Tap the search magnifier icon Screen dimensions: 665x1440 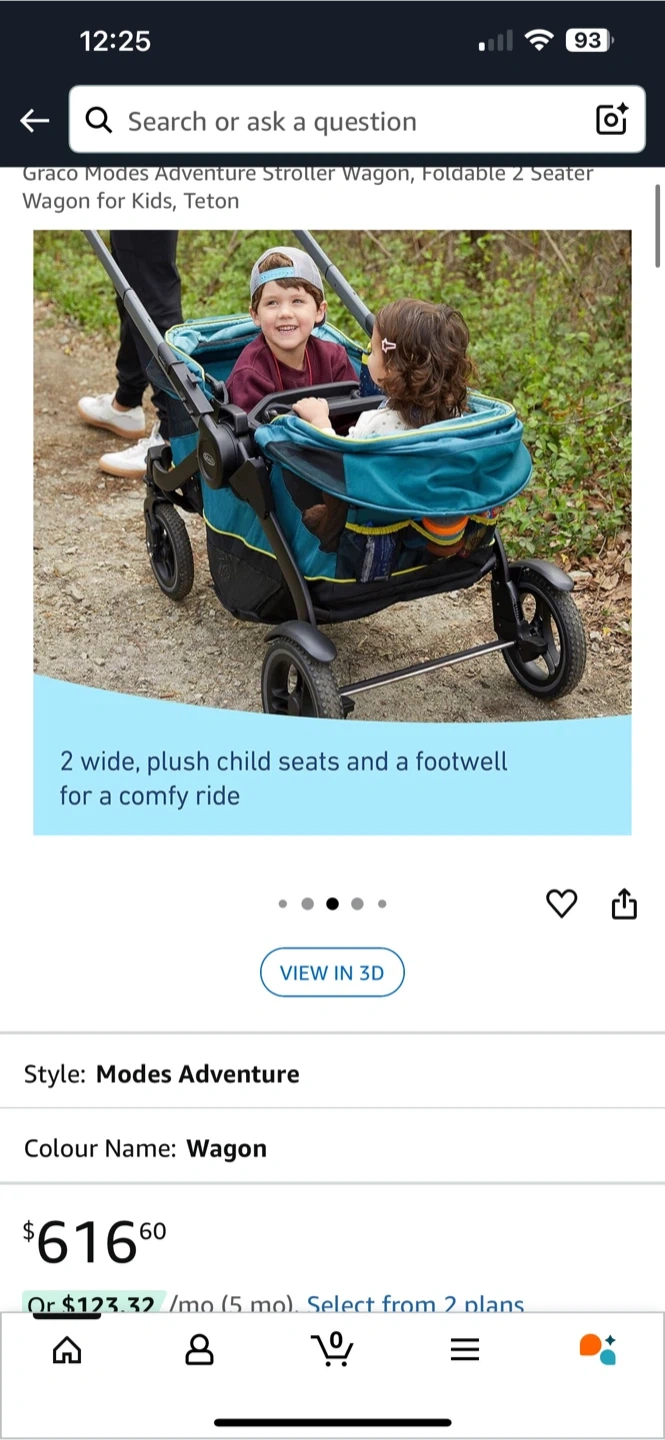click(x=98, y=120)
